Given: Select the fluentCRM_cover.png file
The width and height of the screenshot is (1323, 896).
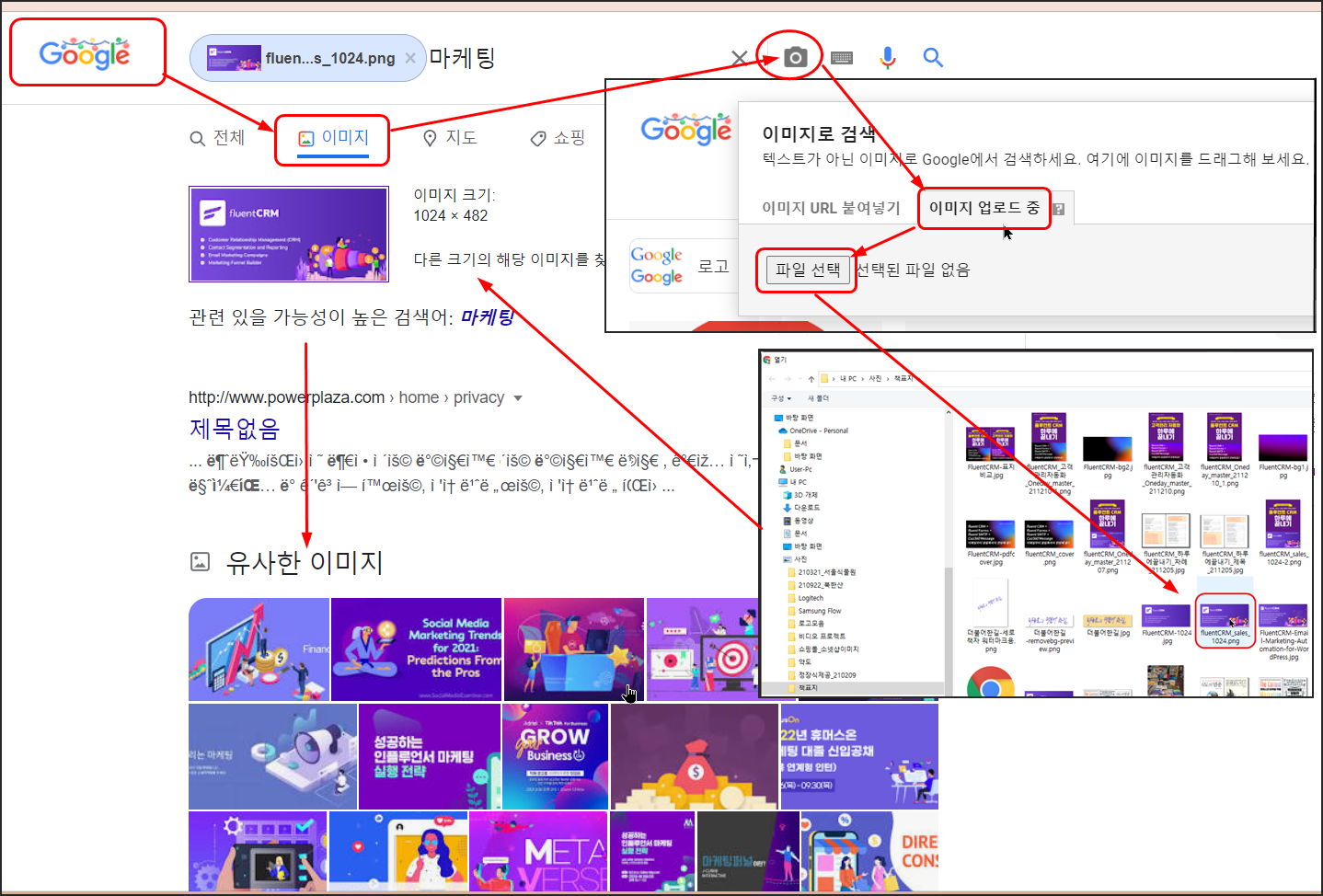Looking at the screenshot, I should click(1050, 543).
